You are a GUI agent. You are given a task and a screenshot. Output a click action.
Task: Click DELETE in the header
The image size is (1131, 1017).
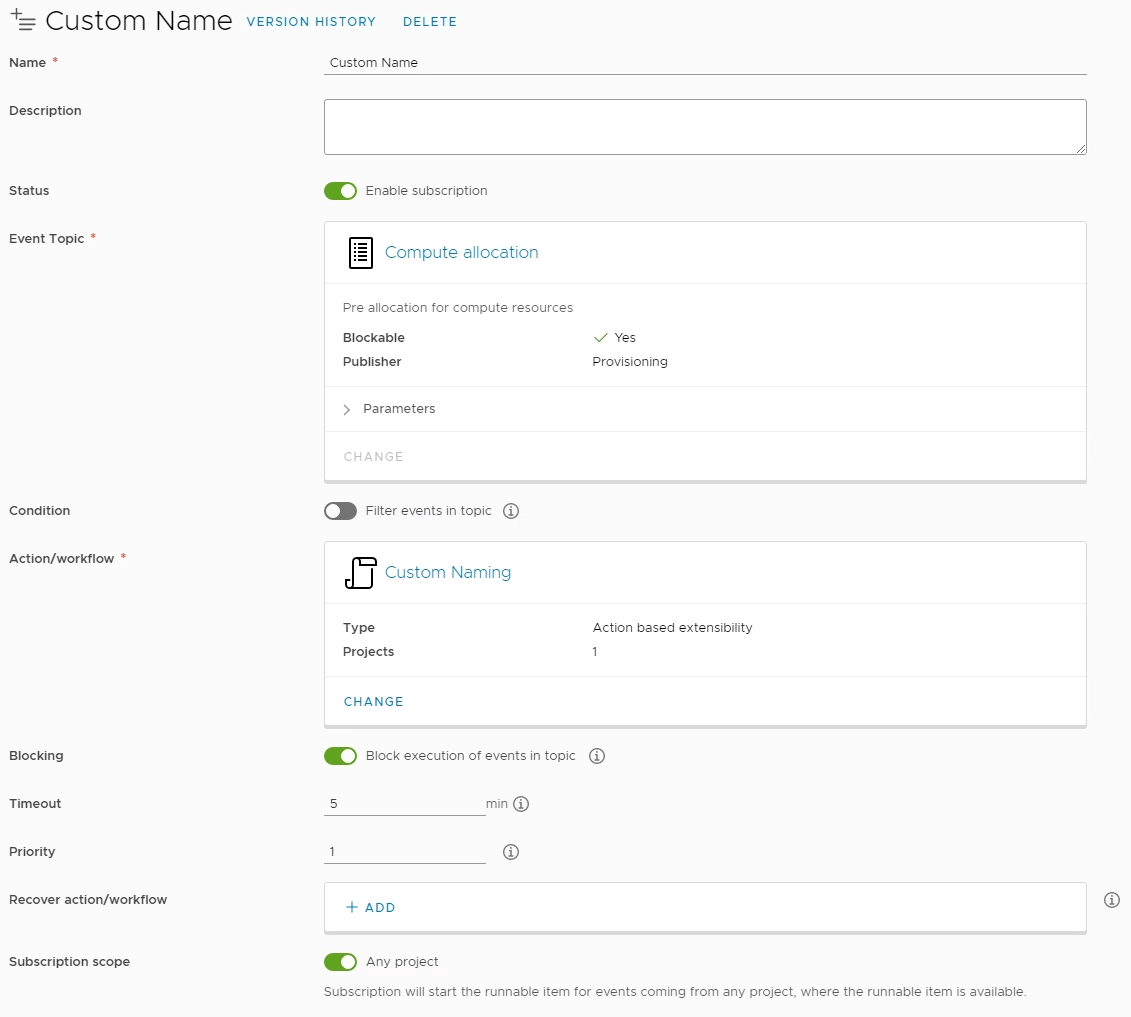pos(429,21)
